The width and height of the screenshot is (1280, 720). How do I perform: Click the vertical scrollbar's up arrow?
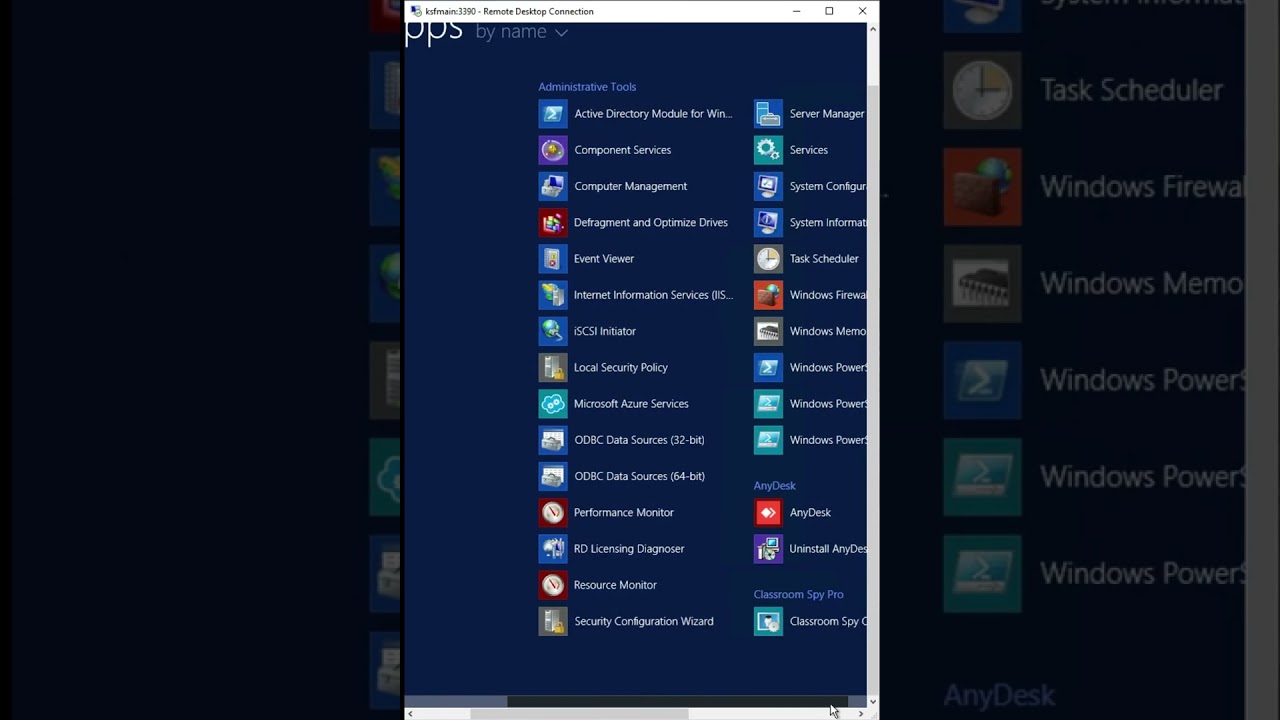[873, 29]
